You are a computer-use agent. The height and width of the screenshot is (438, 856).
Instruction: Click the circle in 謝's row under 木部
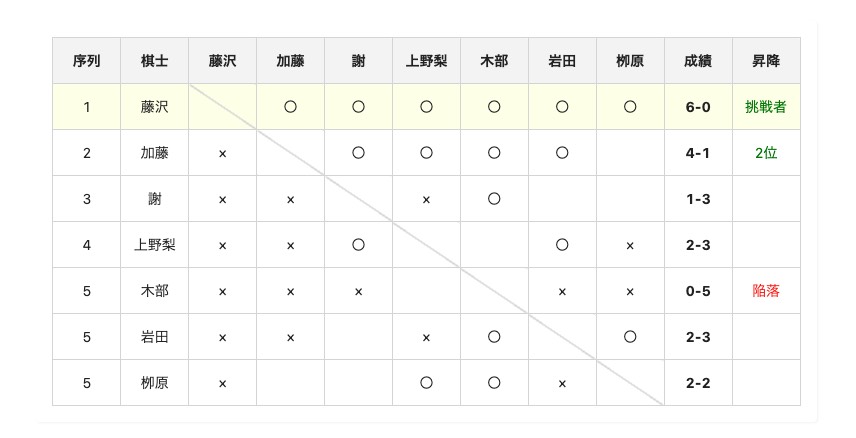point(494,199)
